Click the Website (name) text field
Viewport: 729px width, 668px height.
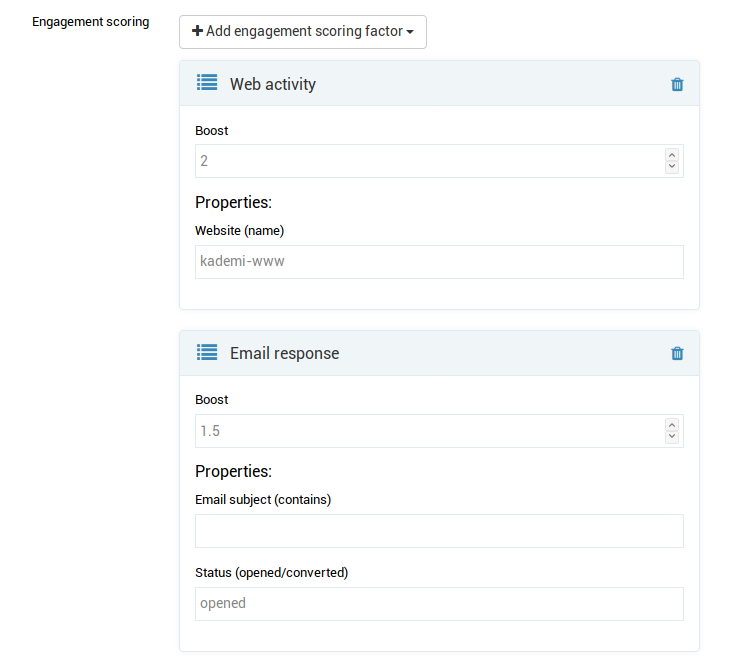[439, 262]
